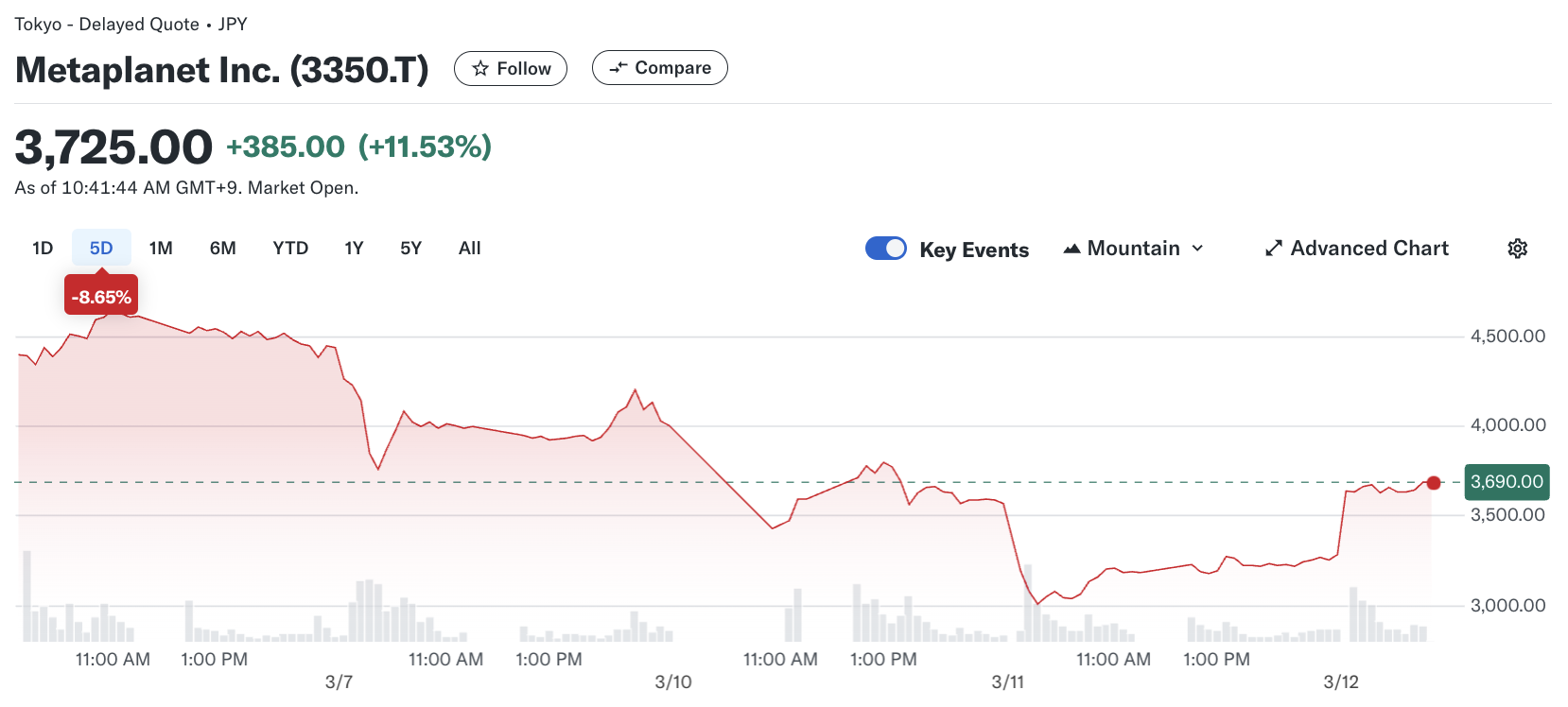Open the Advanced Chart link
The height and width of the screenshot is (707, 1568).
click(x=1368, y=249)
